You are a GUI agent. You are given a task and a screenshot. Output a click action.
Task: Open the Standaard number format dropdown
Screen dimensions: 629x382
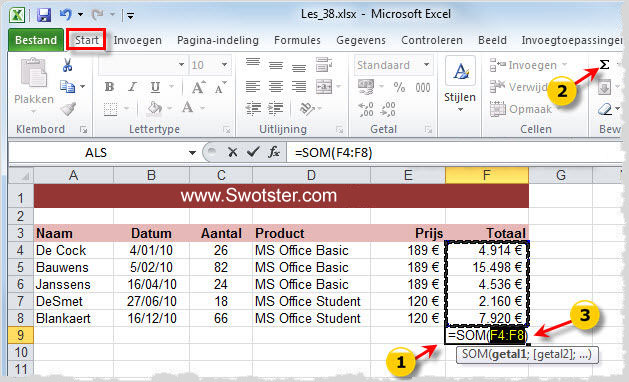426,65
